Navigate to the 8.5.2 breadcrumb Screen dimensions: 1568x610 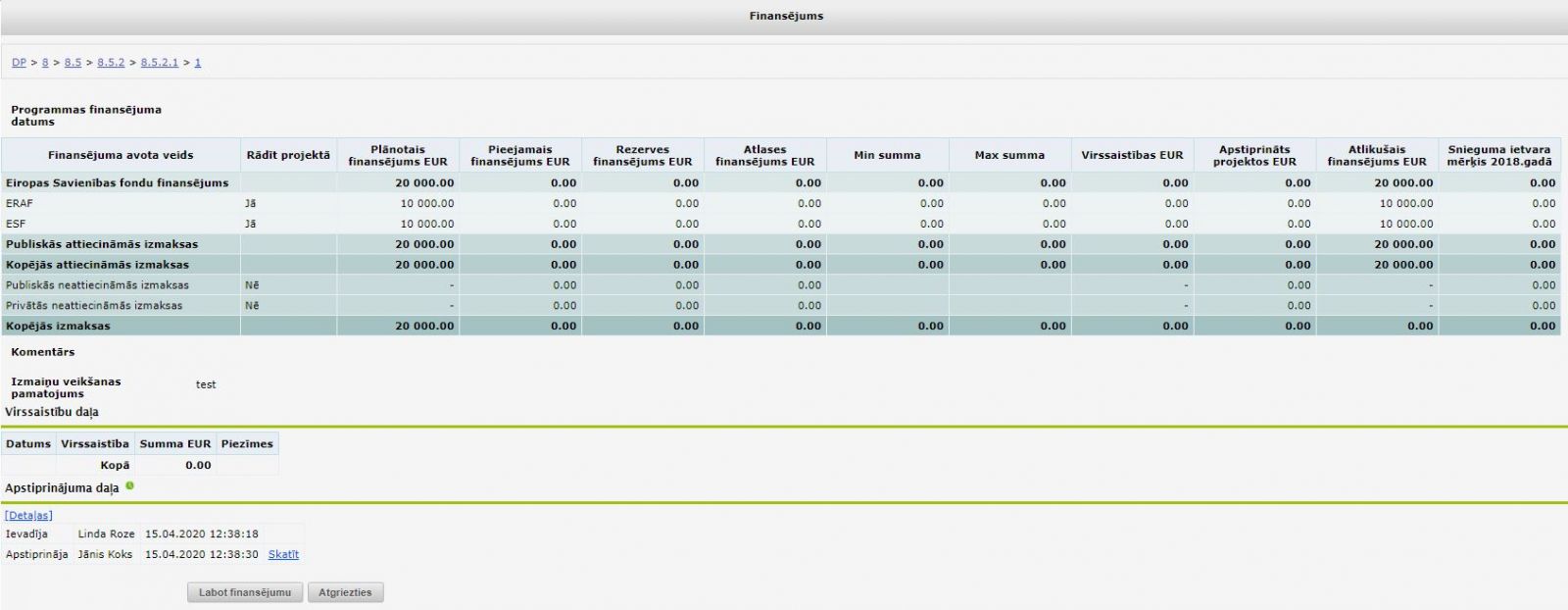(111, 63)
